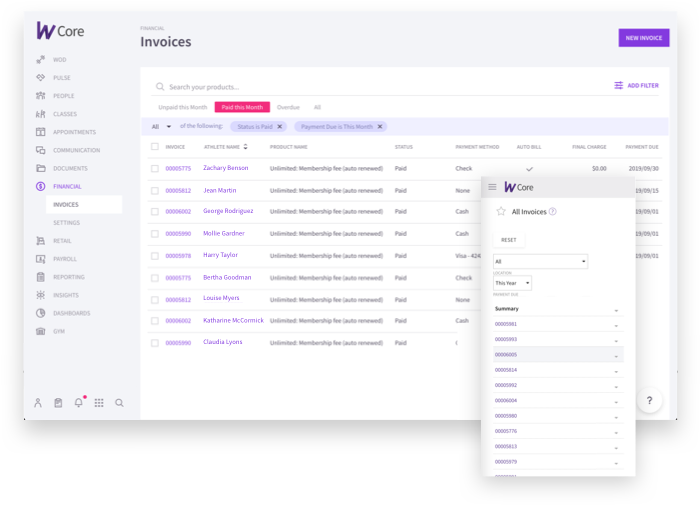Screen dimensions: 700x508
Task: Check the George Rodriguez invoice row
Action: [x=154, y=212]
